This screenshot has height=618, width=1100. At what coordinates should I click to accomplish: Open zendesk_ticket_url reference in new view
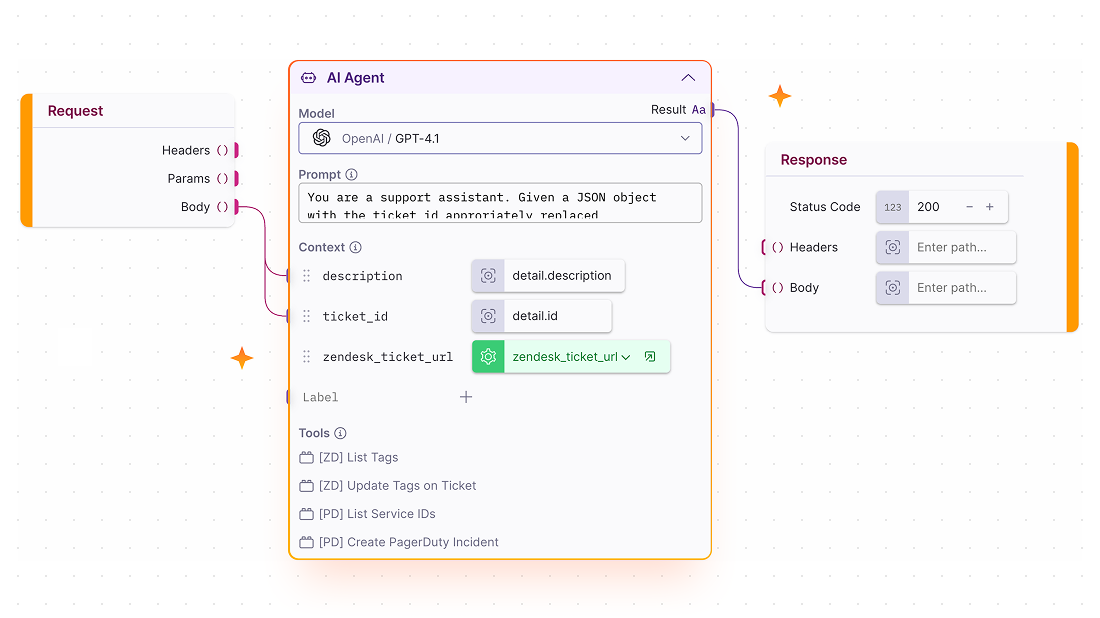[650, 357]
